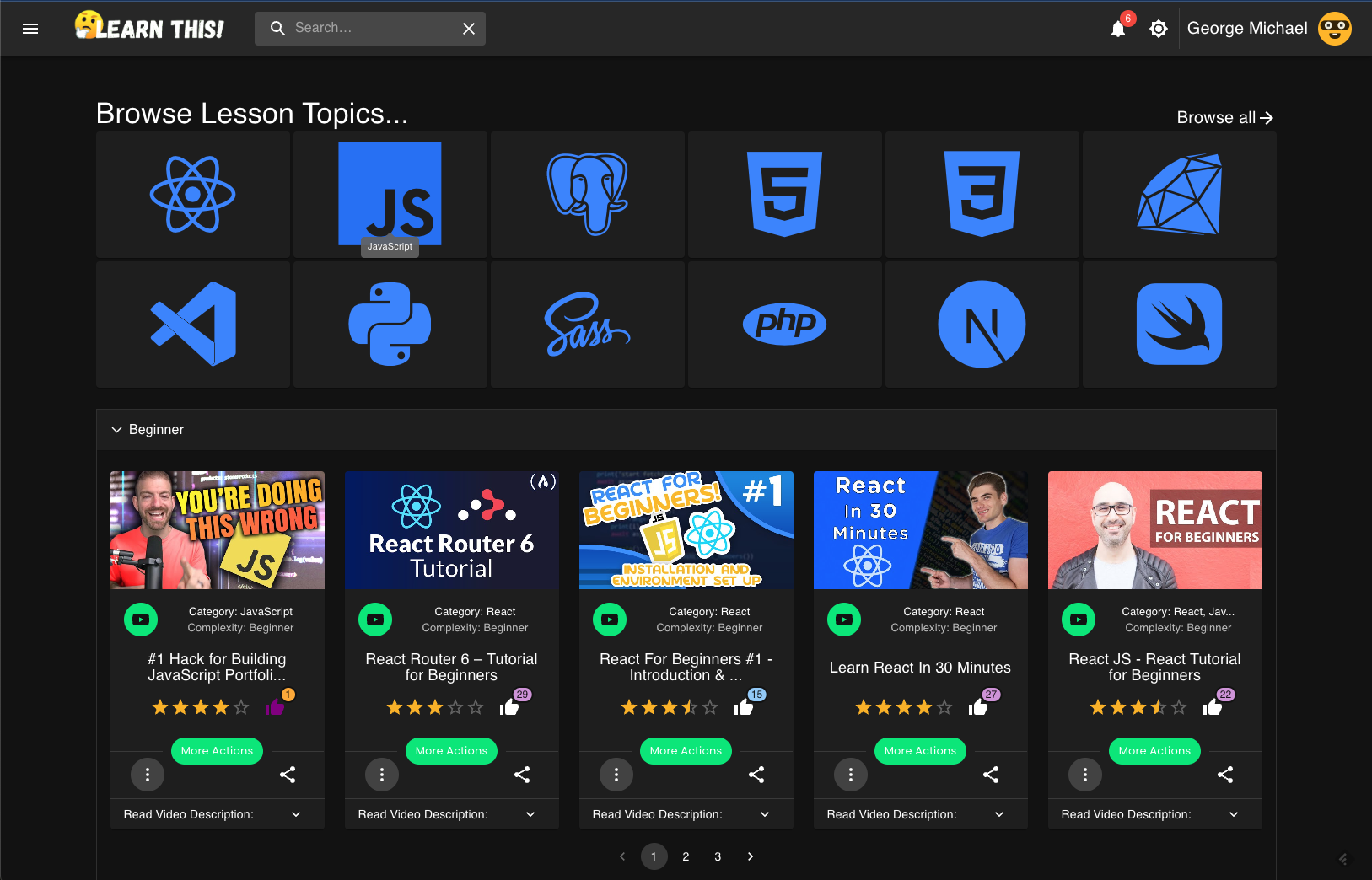Expand video description for React For Beginners #1
Viewport: 1372px width, 880px height.
[x=686, y=814]
